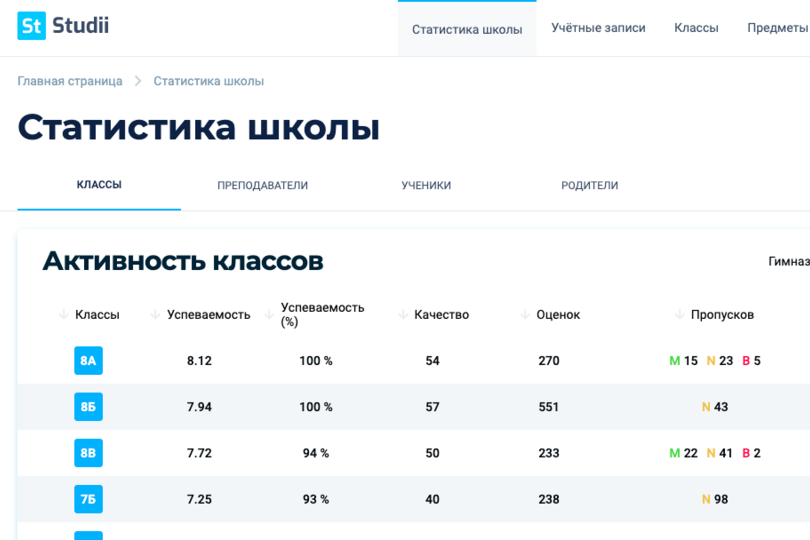Switch to the ПРЕПОДАВАТЕЛИ tab
Image resolution: width=810 pixels, height=540 pixels.
pos(262,185)
